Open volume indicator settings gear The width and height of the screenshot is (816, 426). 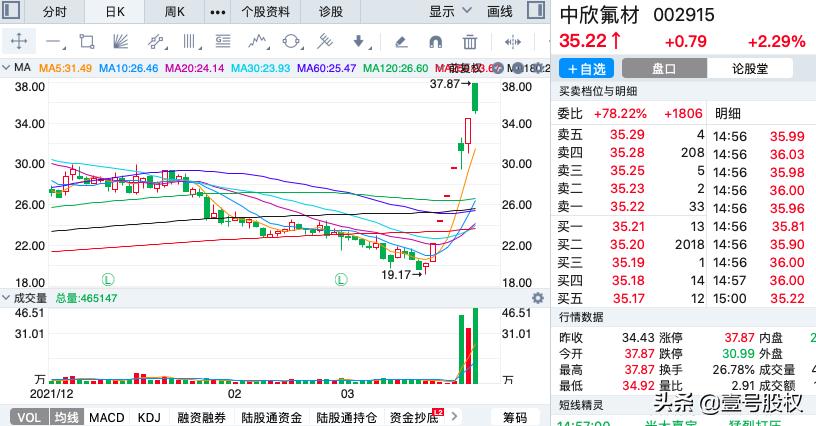[x=538, y=298]
